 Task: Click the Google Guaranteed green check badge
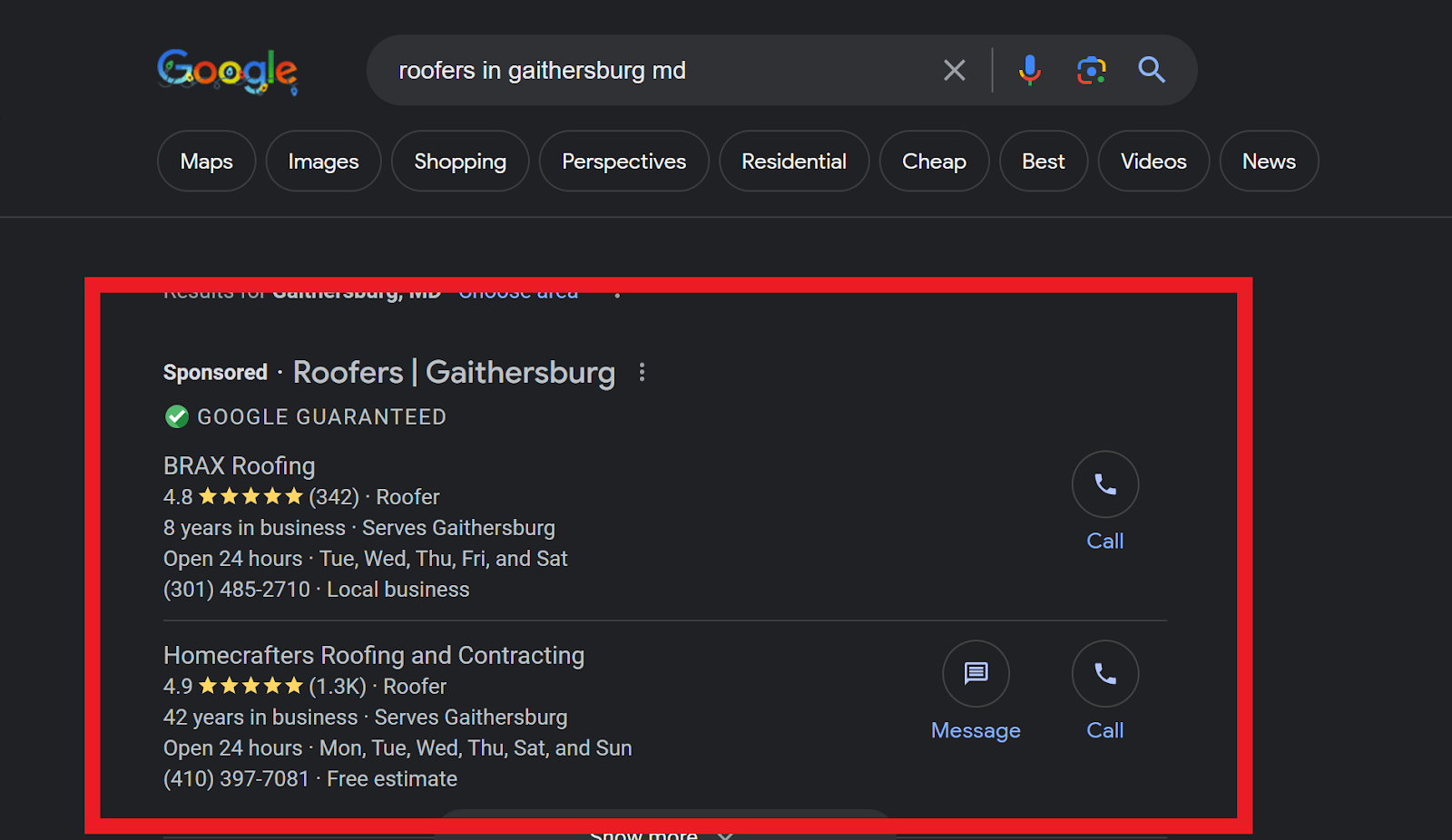coord(177,417)
